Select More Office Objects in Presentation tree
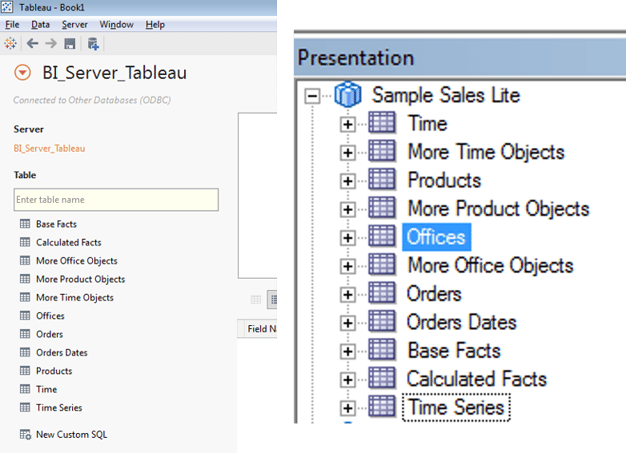 (490, 266)
